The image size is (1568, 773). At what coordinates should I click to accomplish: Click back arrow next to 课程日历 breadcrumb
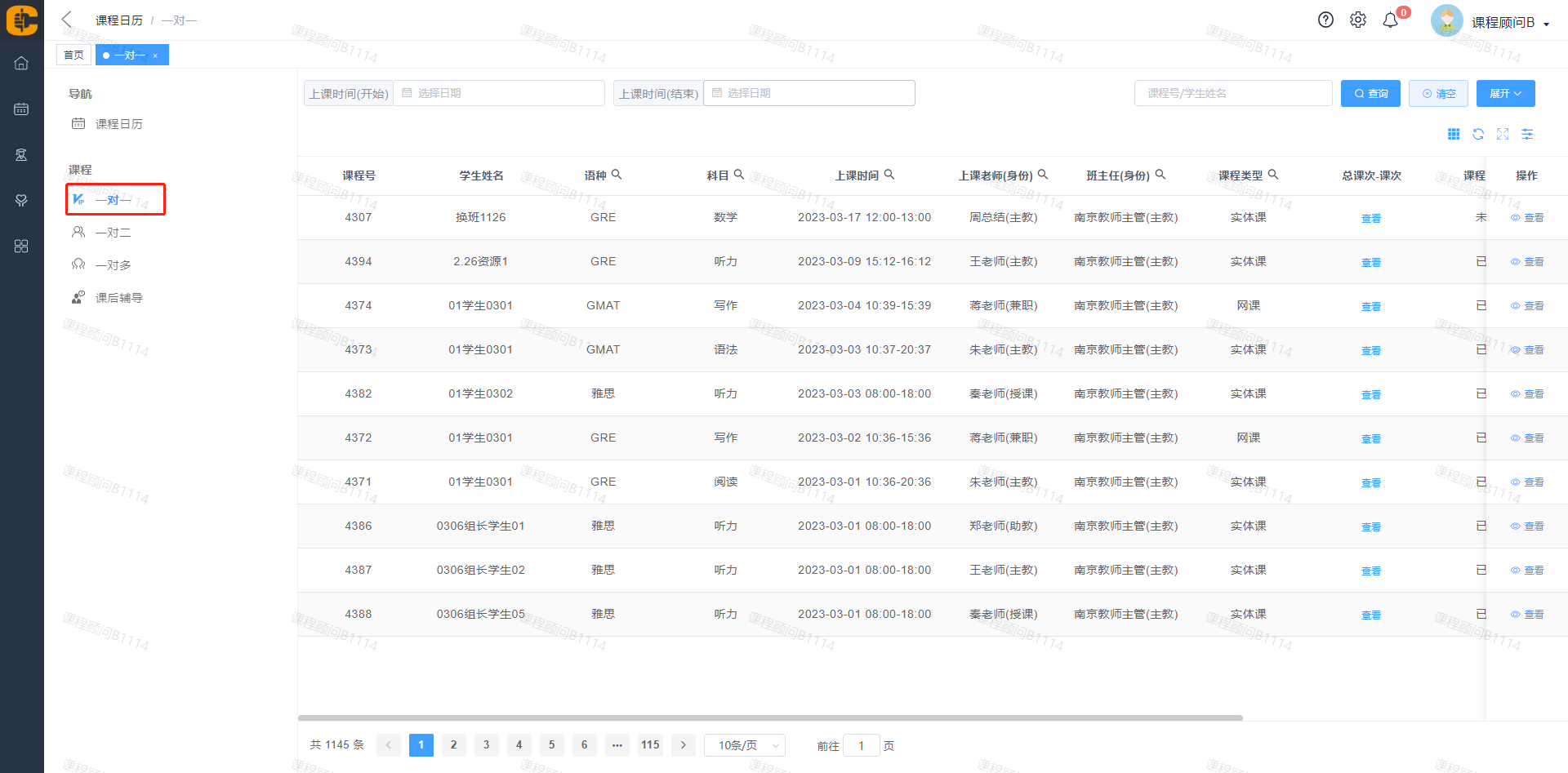[x=67, y=20]
